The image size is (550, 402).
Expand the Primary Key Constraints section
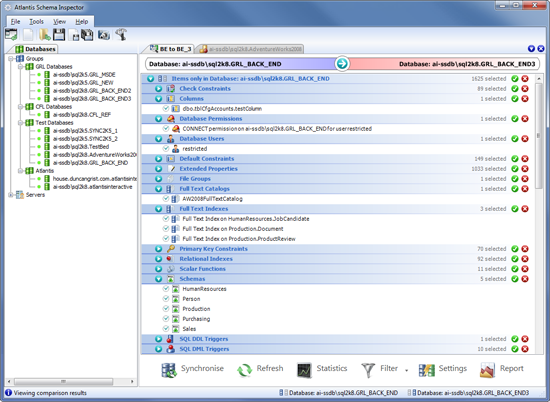tap(159, 249)
